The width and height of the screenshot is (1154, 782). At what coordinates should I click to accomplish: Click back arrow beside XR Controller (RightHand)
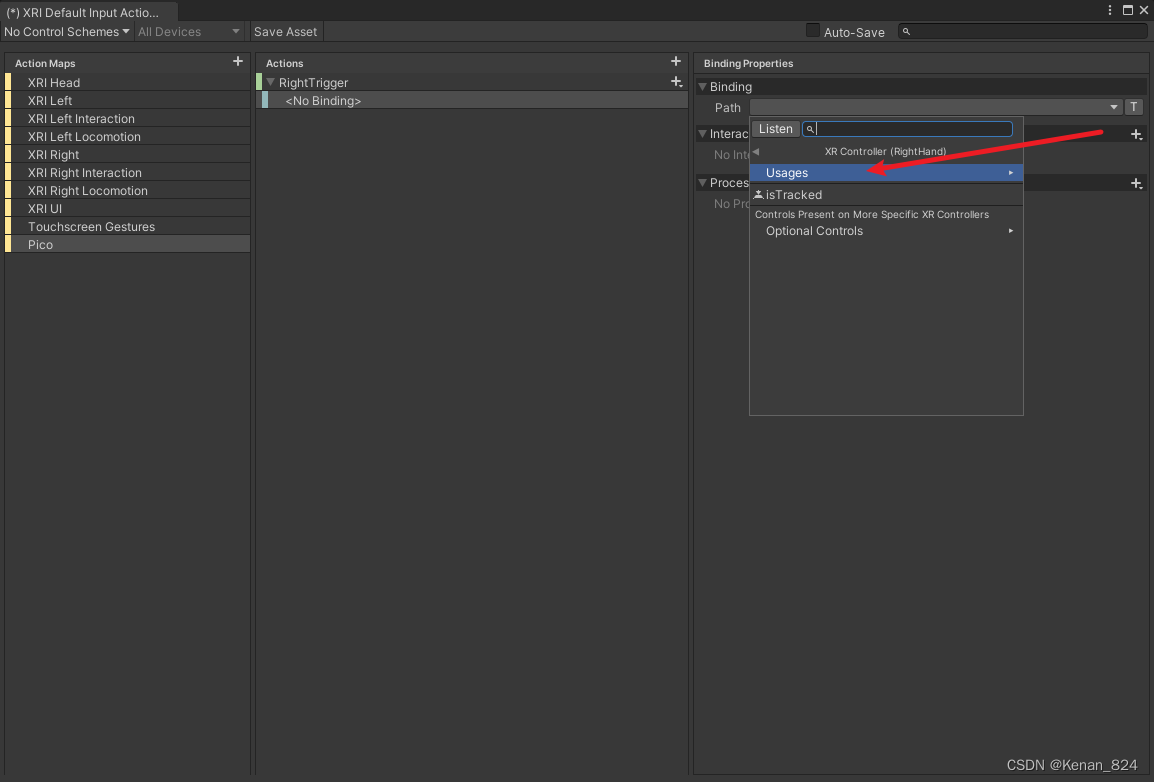coord(756,151)
